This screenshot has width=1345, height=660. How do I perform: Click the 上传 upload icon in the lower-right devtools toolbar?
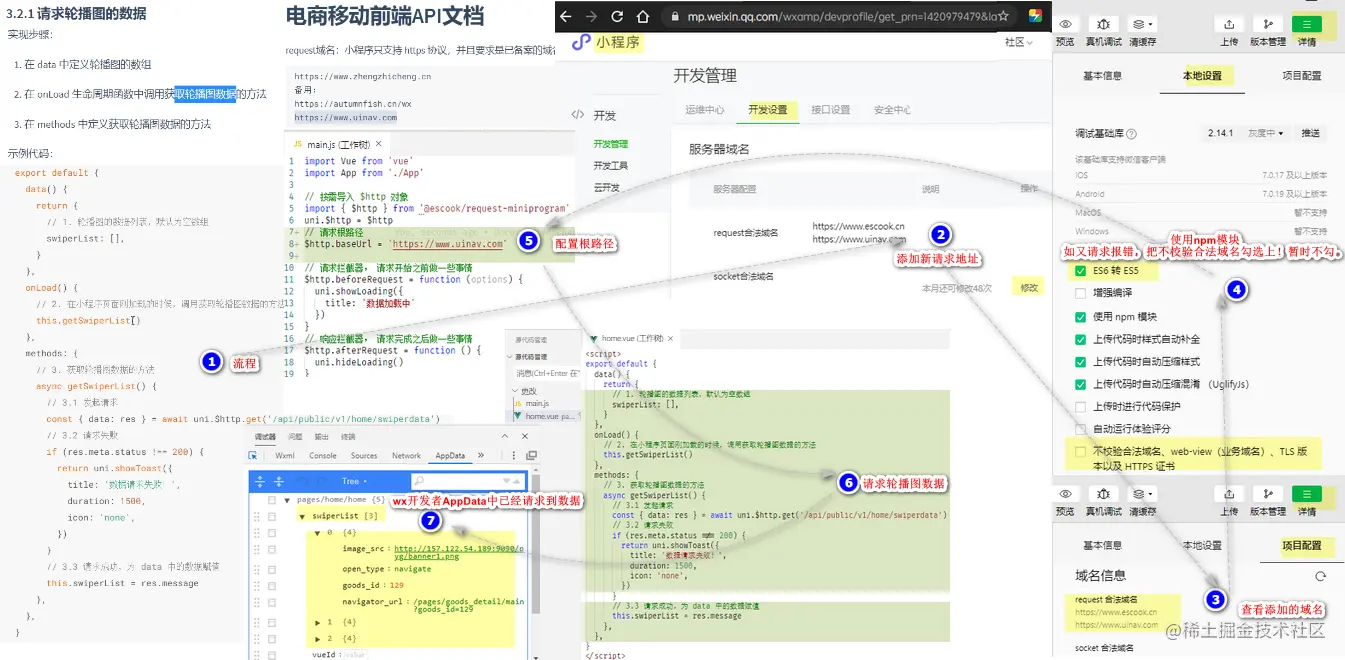tap(1229, 494)
